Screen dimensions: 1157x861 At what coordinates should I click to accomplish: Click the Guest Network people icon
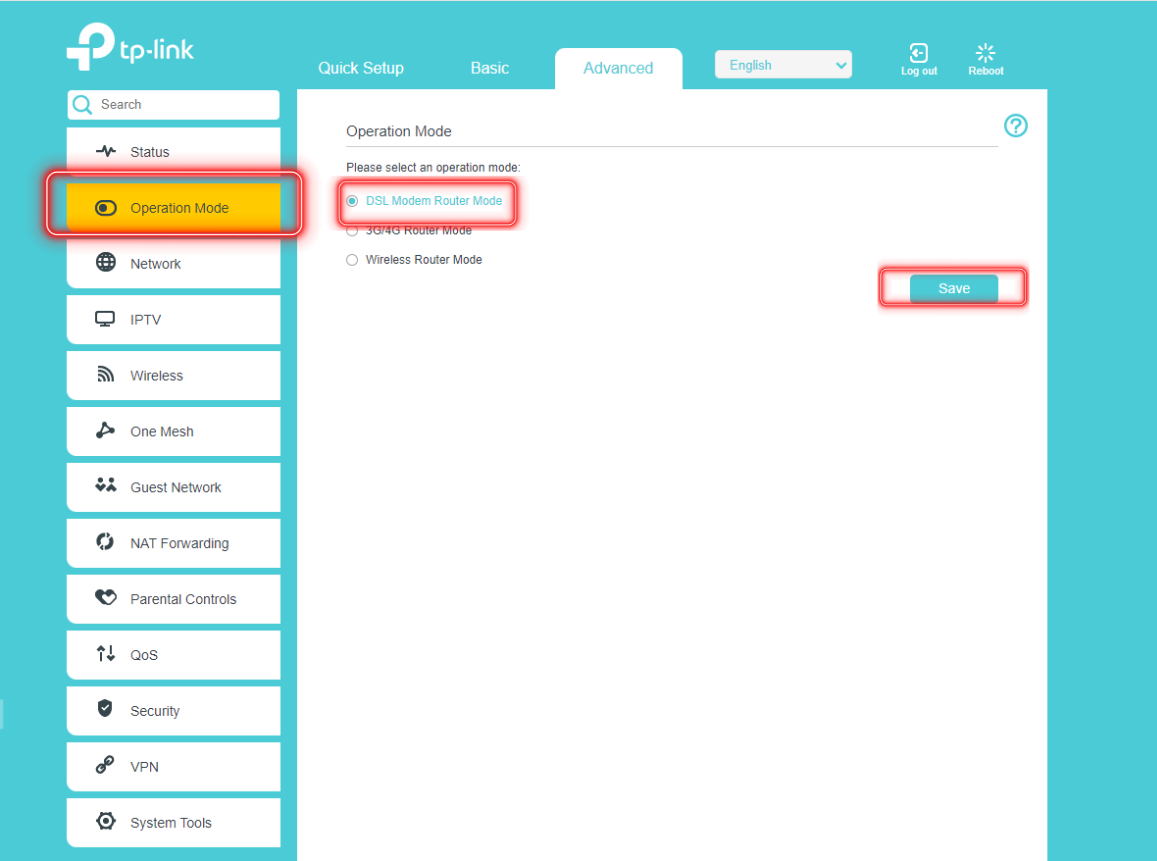coord(106,485)
